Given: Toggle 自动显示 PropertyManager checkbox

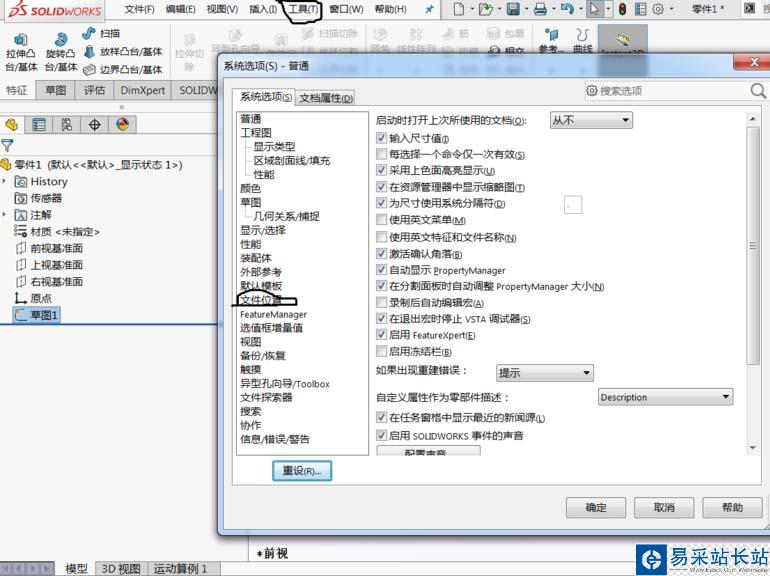Looking at the screenshot, I should pyautogui.click(x=381, y=270).
